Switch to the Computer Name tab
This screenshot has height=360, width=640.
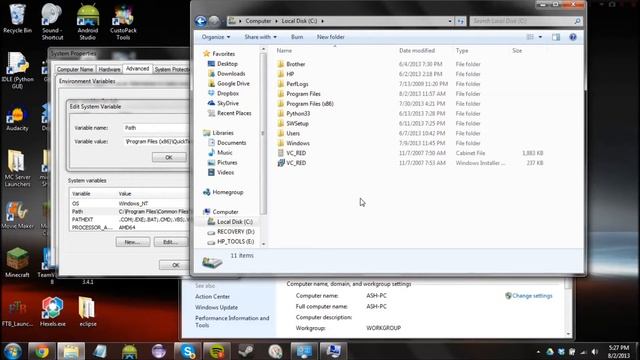(75, 69)
